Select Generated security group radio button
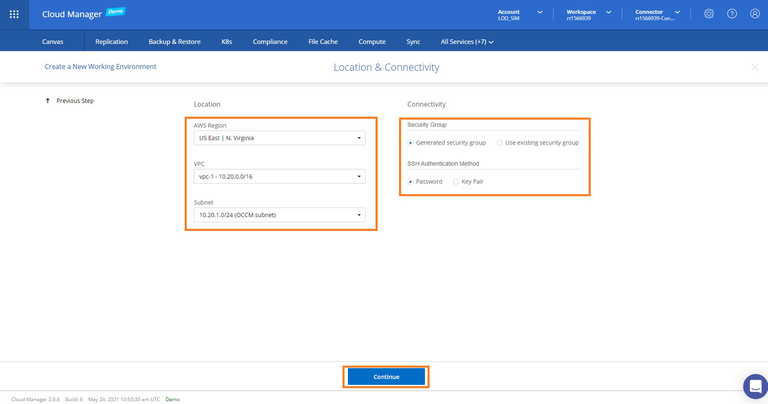768x404 pixels. [x=411, y=143]
